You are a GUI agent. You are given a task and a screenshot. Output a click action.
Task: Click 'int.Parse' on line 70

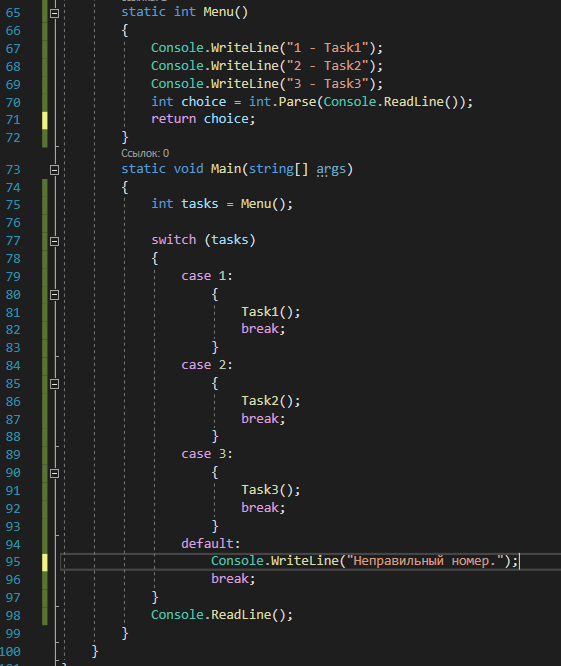[x=282, y=102]
